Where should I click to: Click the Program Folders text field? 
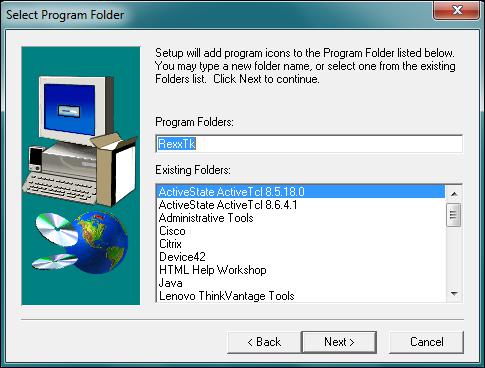309,144
